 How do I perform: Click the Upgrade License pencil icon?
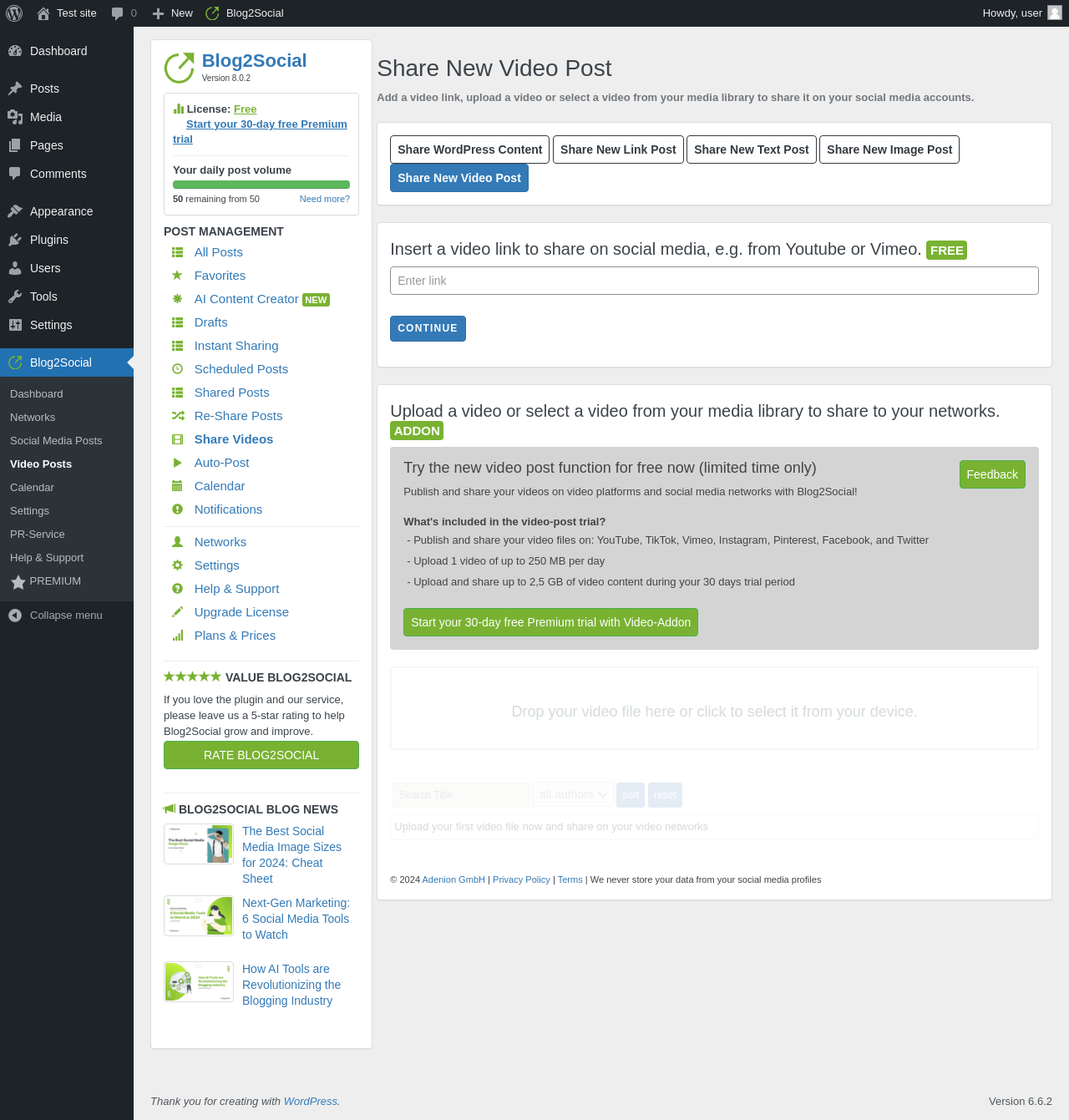click(x=177, y=612)
